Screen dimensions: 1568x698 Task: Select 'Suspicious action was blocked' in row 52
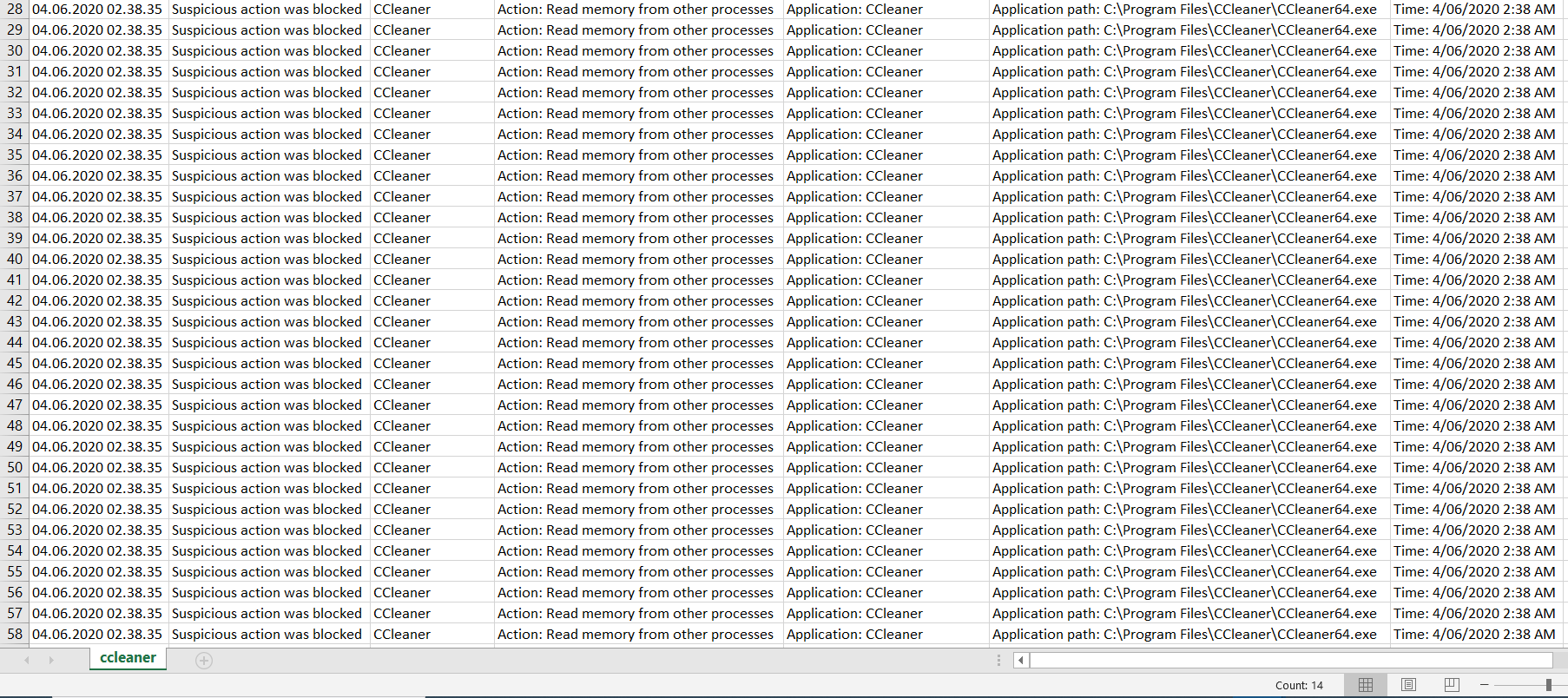[269, 509]
